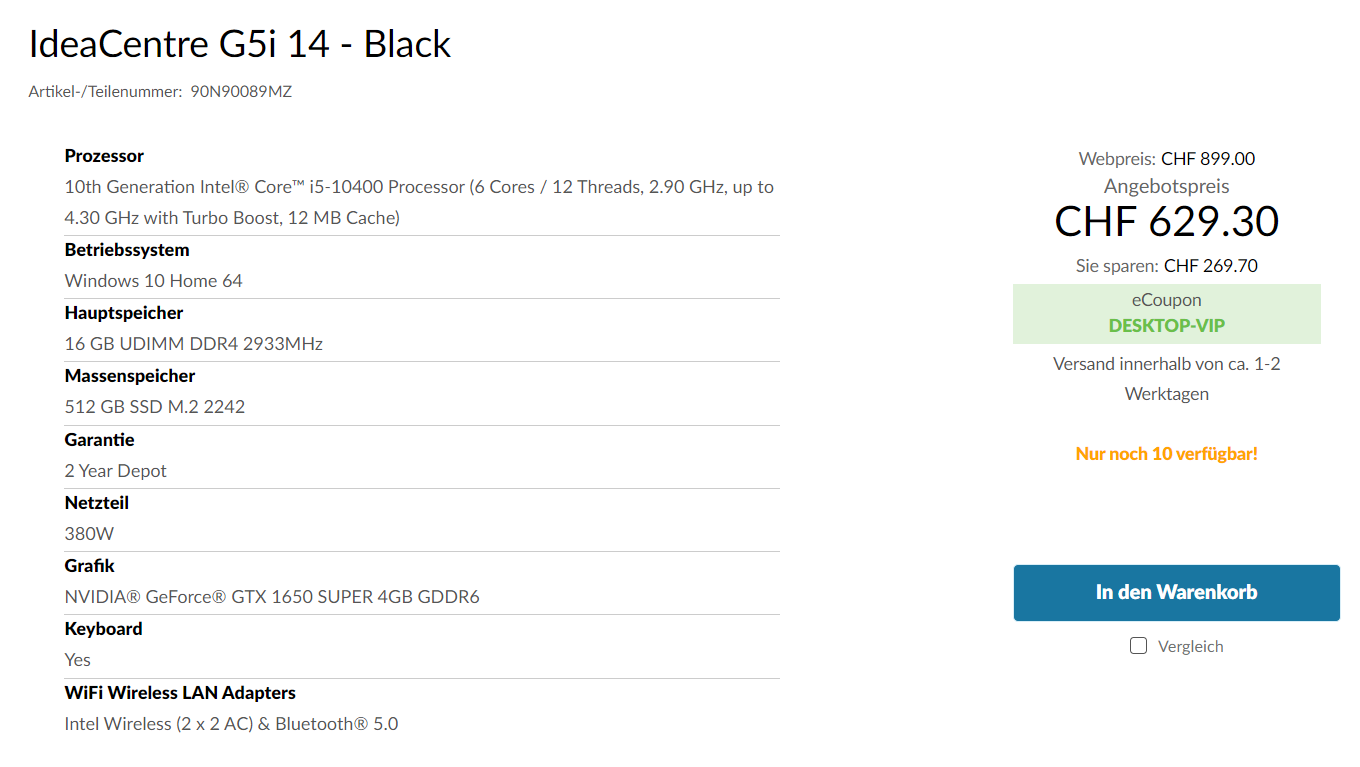Viewport: 1360px width, 767px height.
Task: Click the Windows 10 Home 64 value
Action: click(x=153, y=281)
